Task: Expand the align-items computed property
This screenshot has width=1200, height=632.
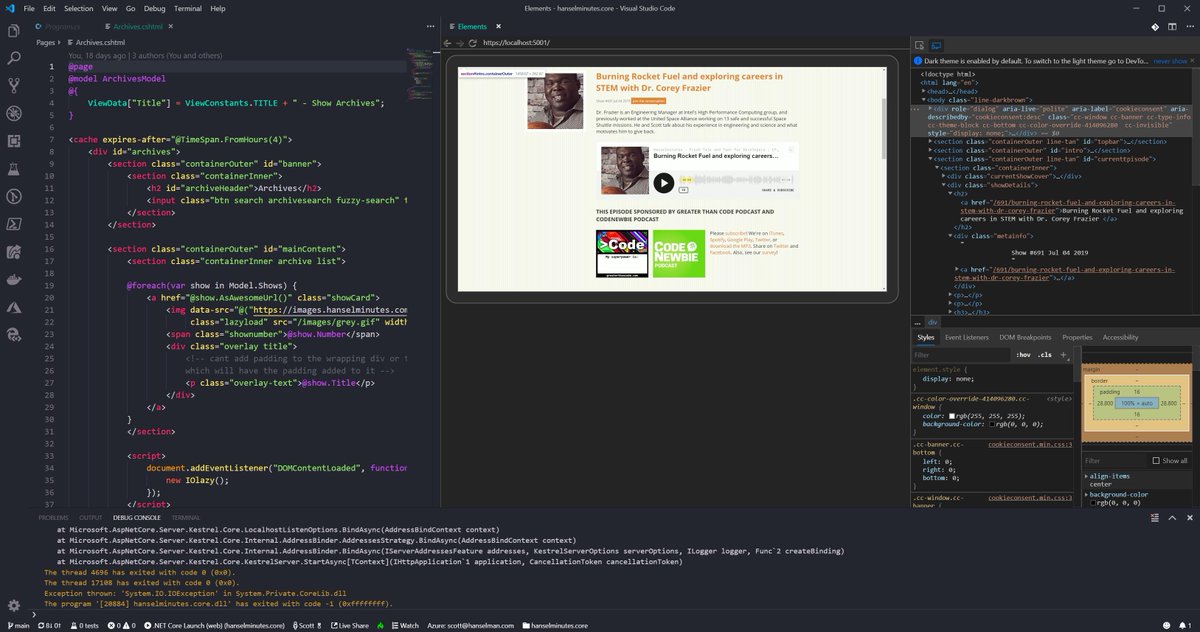Action: tap(1086, 476)
